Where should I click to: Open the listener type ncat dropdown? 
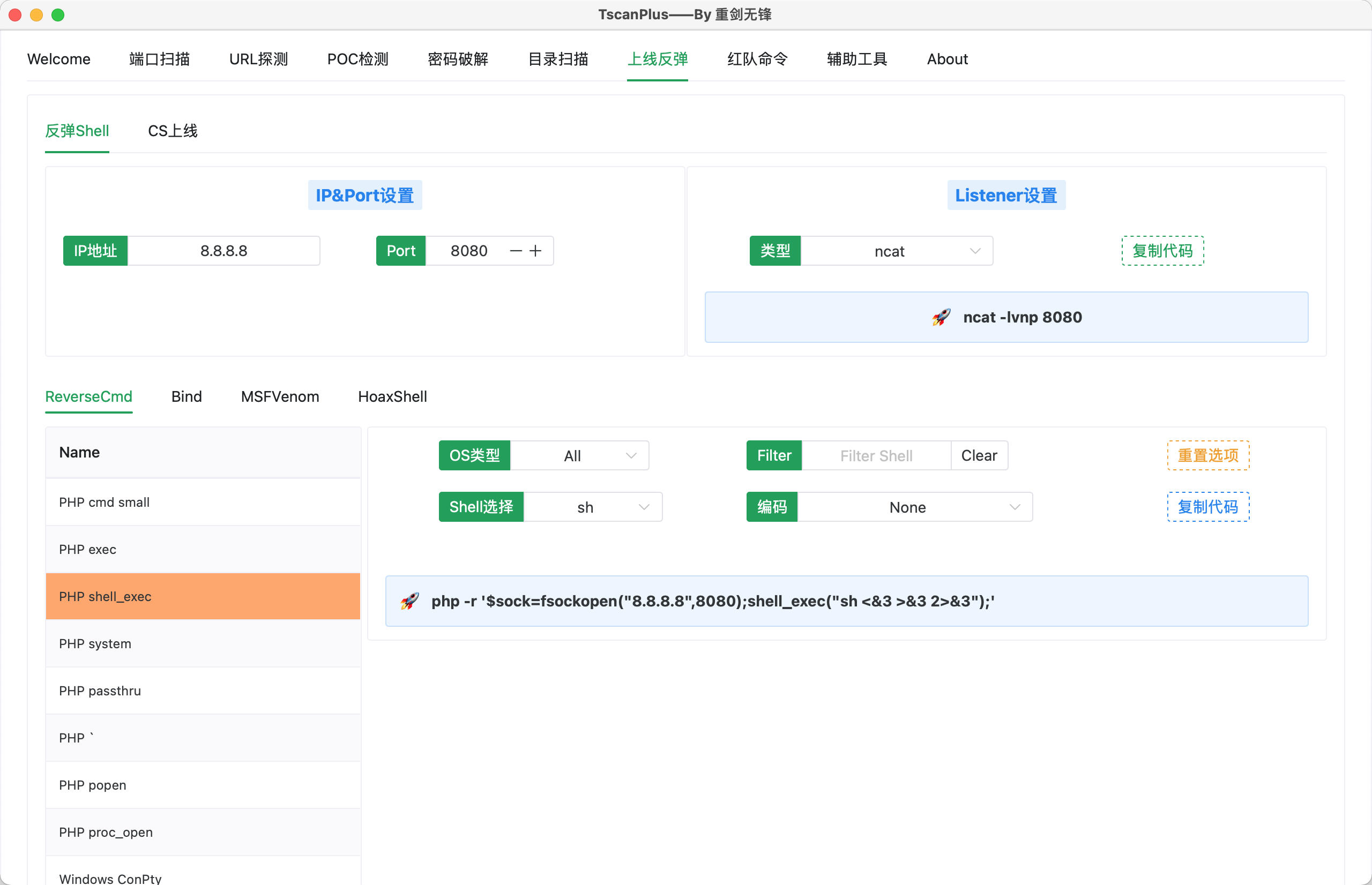point(896,251)
